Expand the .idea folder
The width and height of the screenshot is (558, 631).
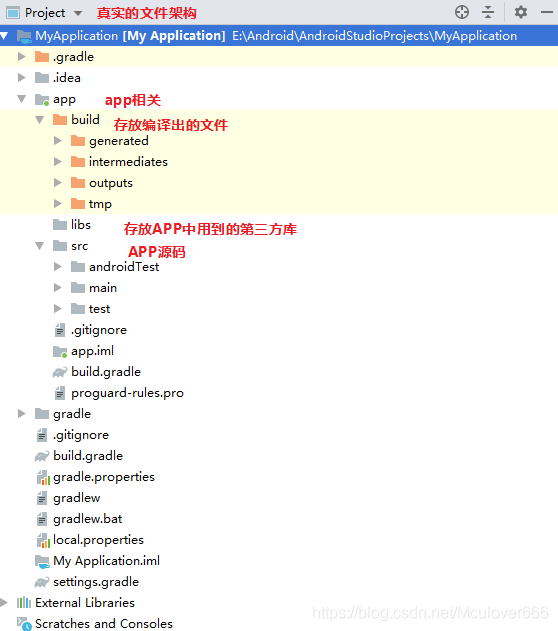pyautogui.click(x=22, y=78)
